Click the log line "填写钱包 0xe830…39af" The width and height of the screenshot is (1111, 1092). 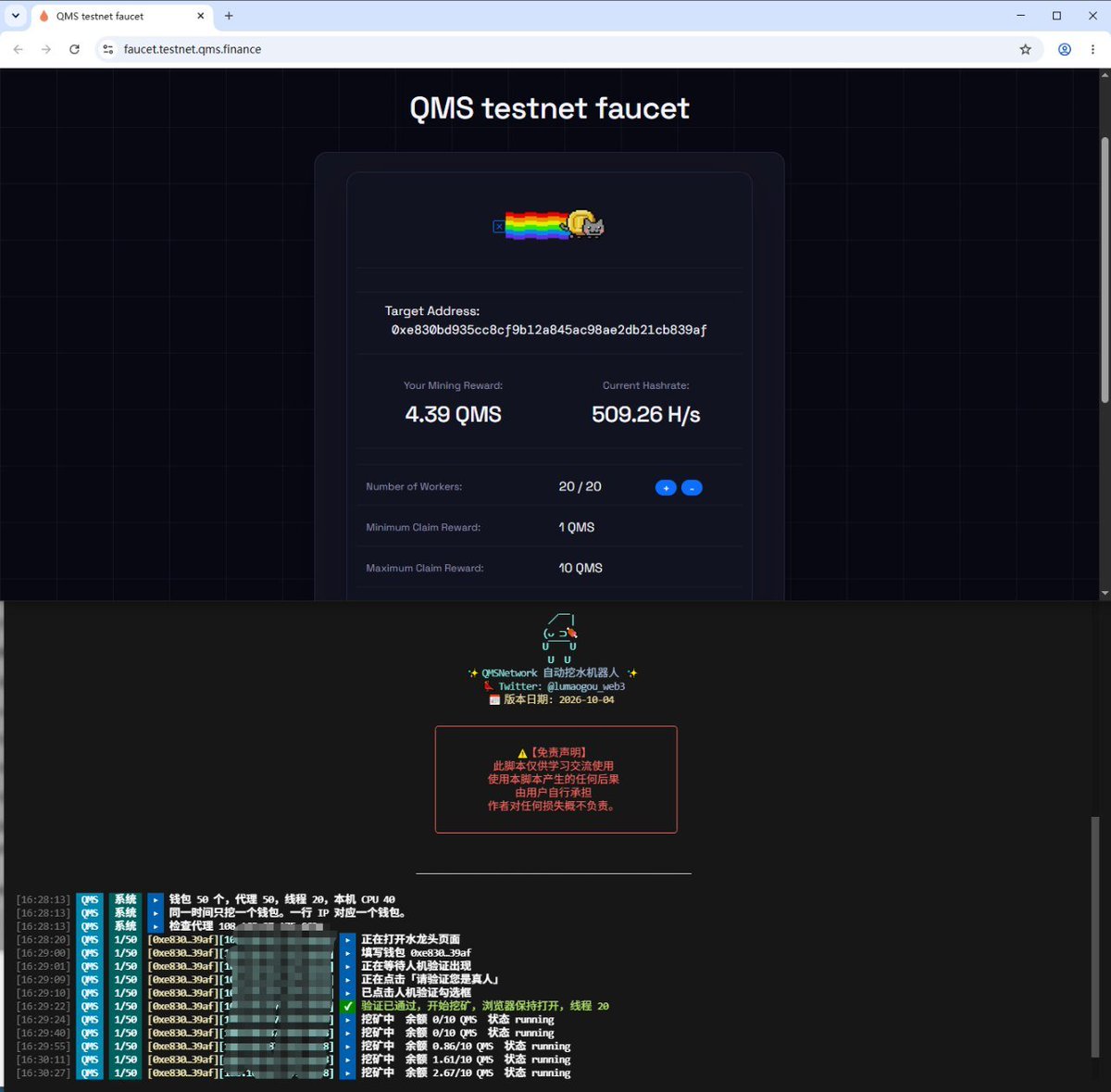[416, 952]
